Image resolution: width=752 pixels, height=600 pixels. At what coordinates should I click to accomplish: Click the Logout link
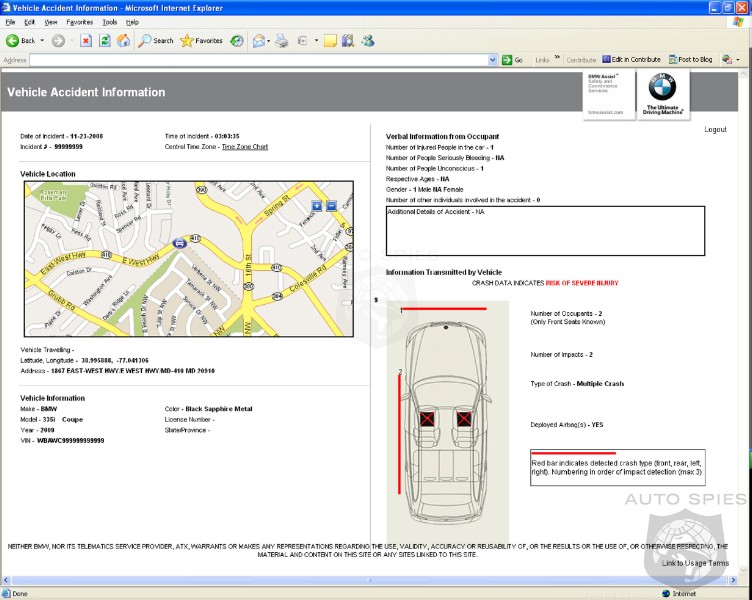tap(715, 129)
